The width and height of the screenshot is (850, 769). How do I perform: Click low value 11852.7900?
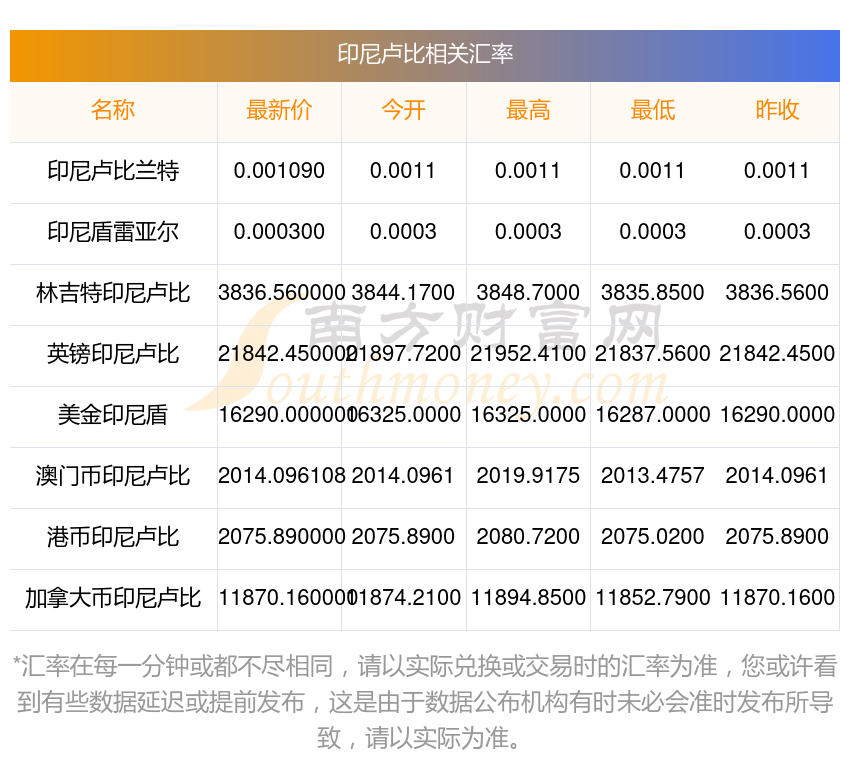point(653,598)
